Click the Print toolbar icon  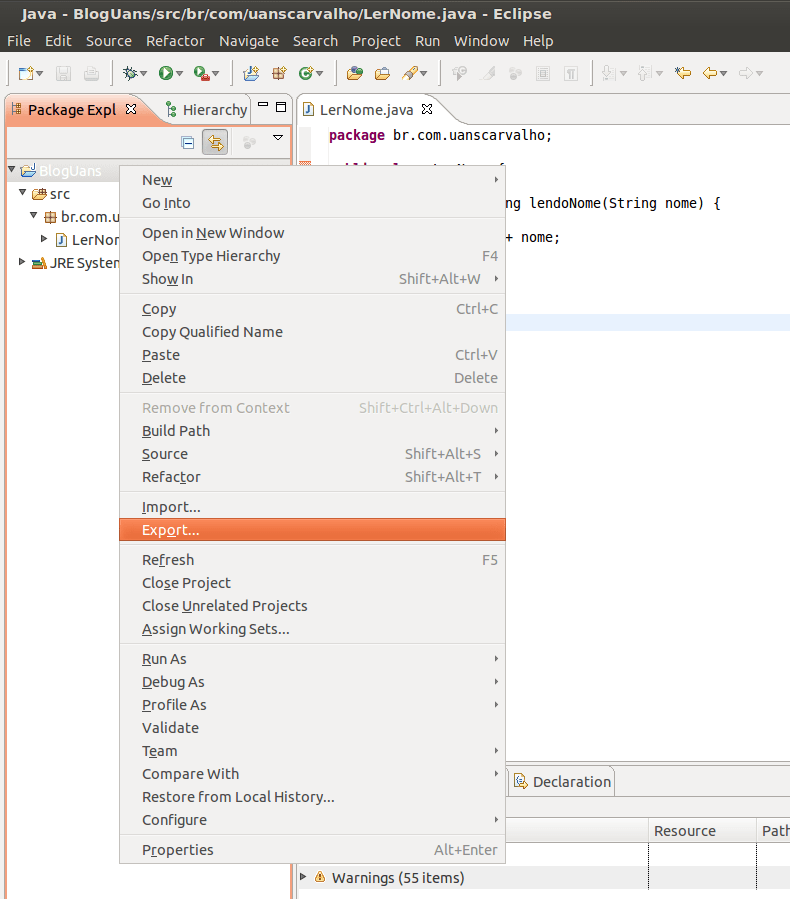(x=91, y=73)
